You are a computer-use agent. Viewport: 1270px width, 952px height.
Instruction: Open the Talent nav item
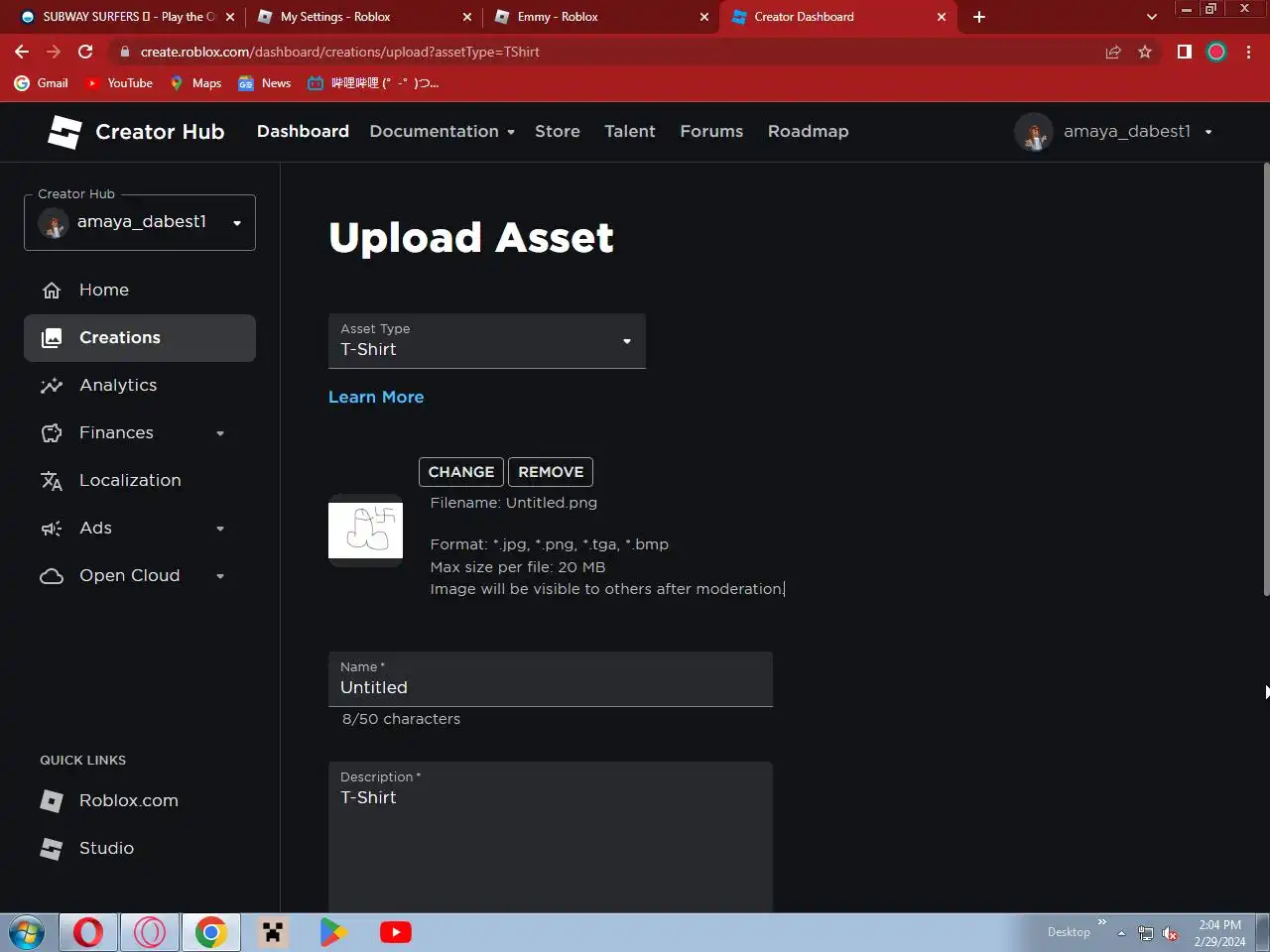[x=630, y=131]
